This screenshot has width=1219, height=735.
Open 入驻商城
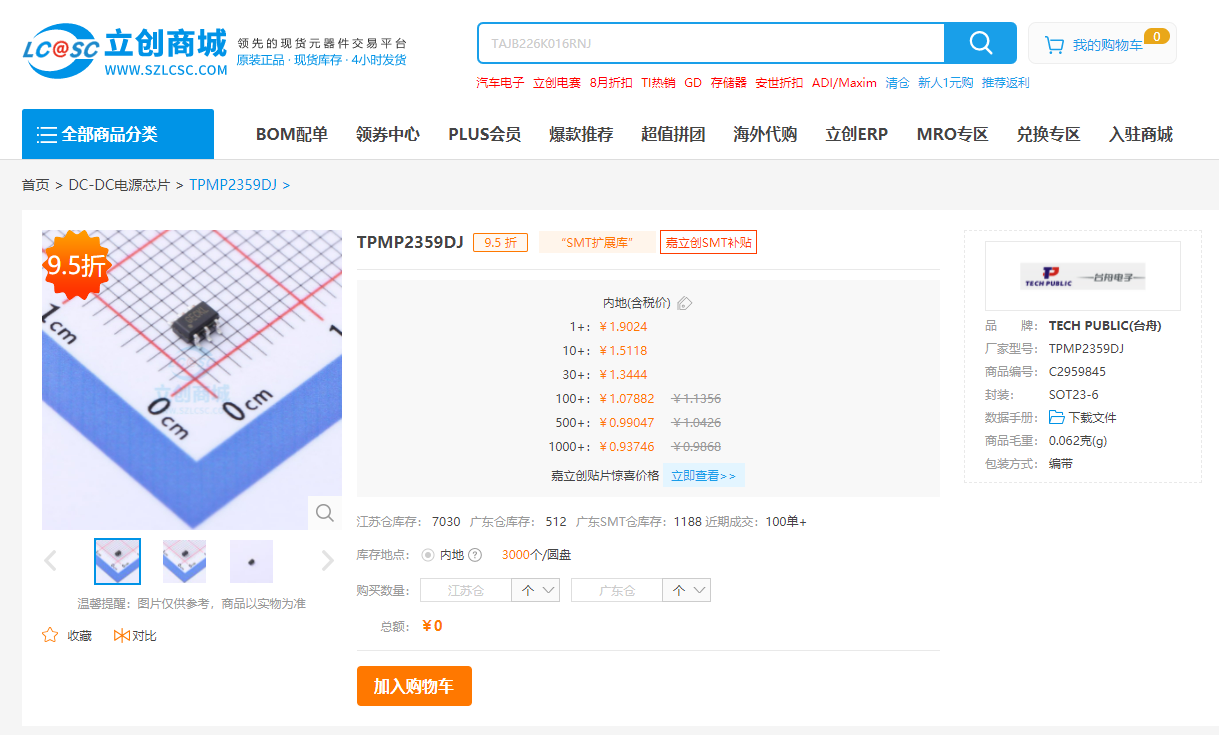tap(1141, 134)
